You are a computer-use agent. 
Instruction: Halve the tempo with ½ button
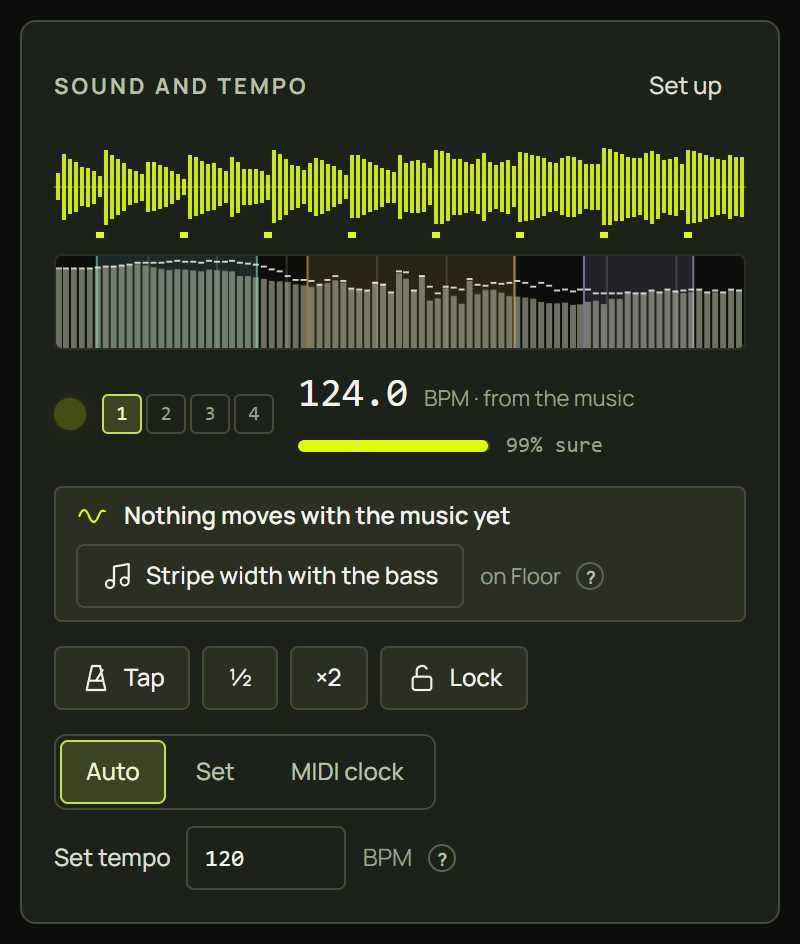pos(240,678)
